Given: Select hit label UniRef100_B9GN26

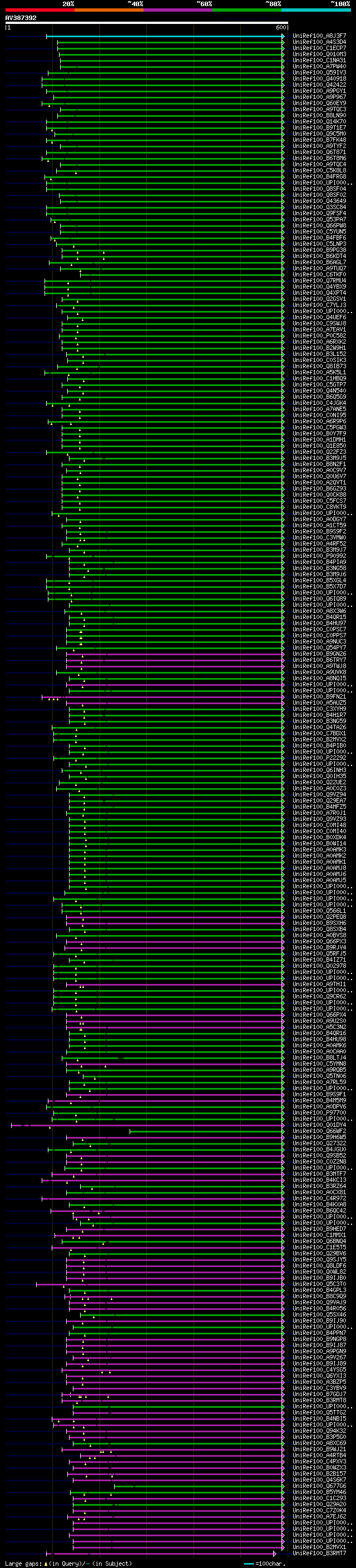Looking at the screenshot, I should 319,654.
